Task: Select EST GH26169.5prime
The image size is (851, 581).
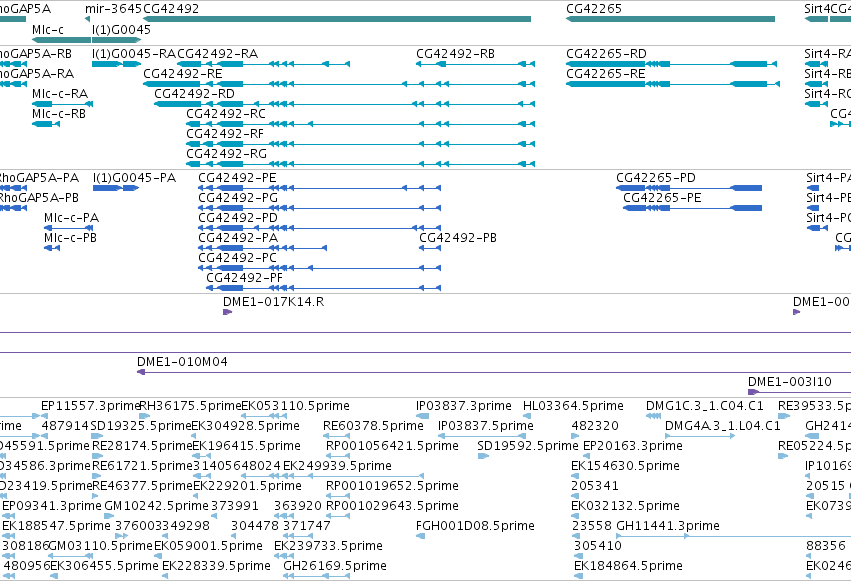Action: tap(335, 567)
